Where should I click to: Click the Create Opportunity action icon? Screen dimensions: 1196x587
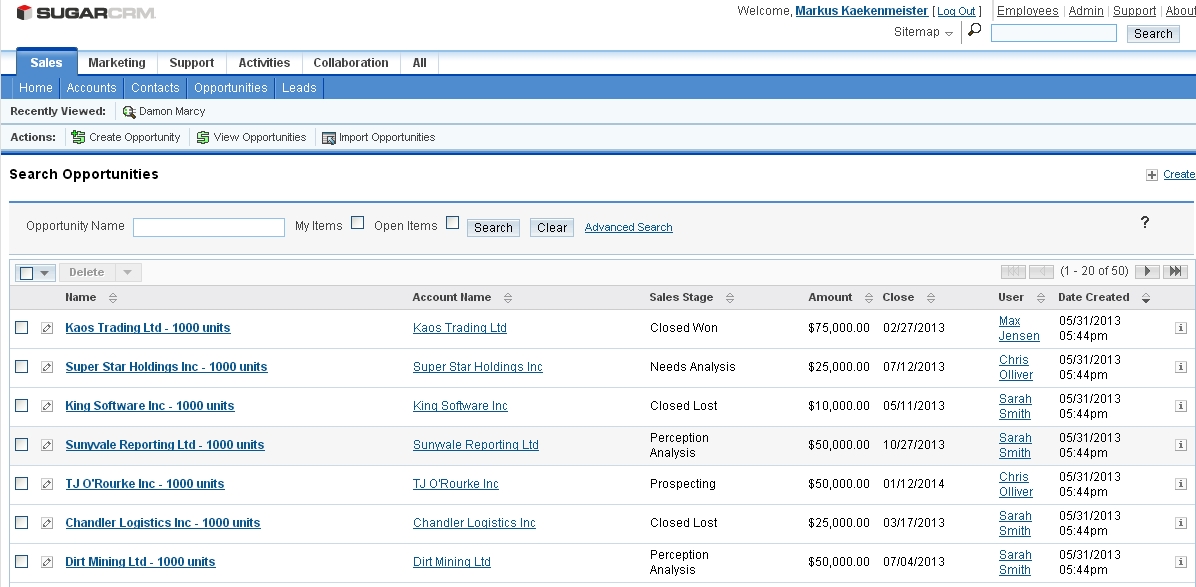coord(78,137)
